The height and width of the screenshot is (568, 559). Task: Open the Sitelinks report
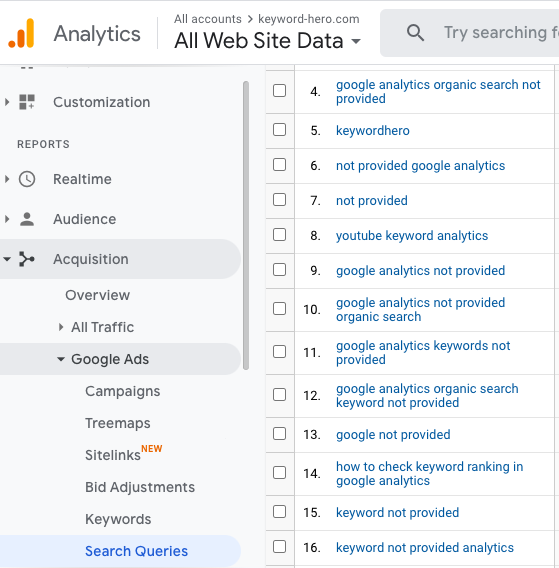[x=113, y=455]
